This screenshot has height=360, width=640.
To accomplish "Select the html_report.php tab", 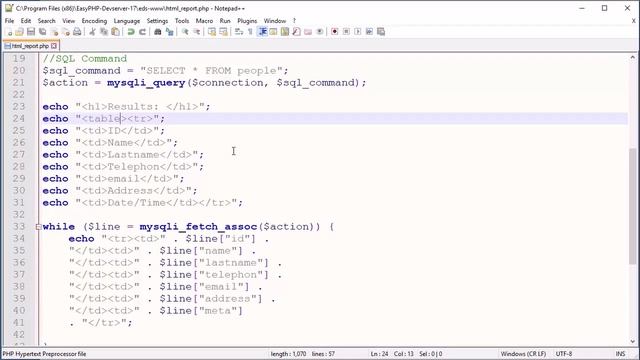I will coord(30,46).
